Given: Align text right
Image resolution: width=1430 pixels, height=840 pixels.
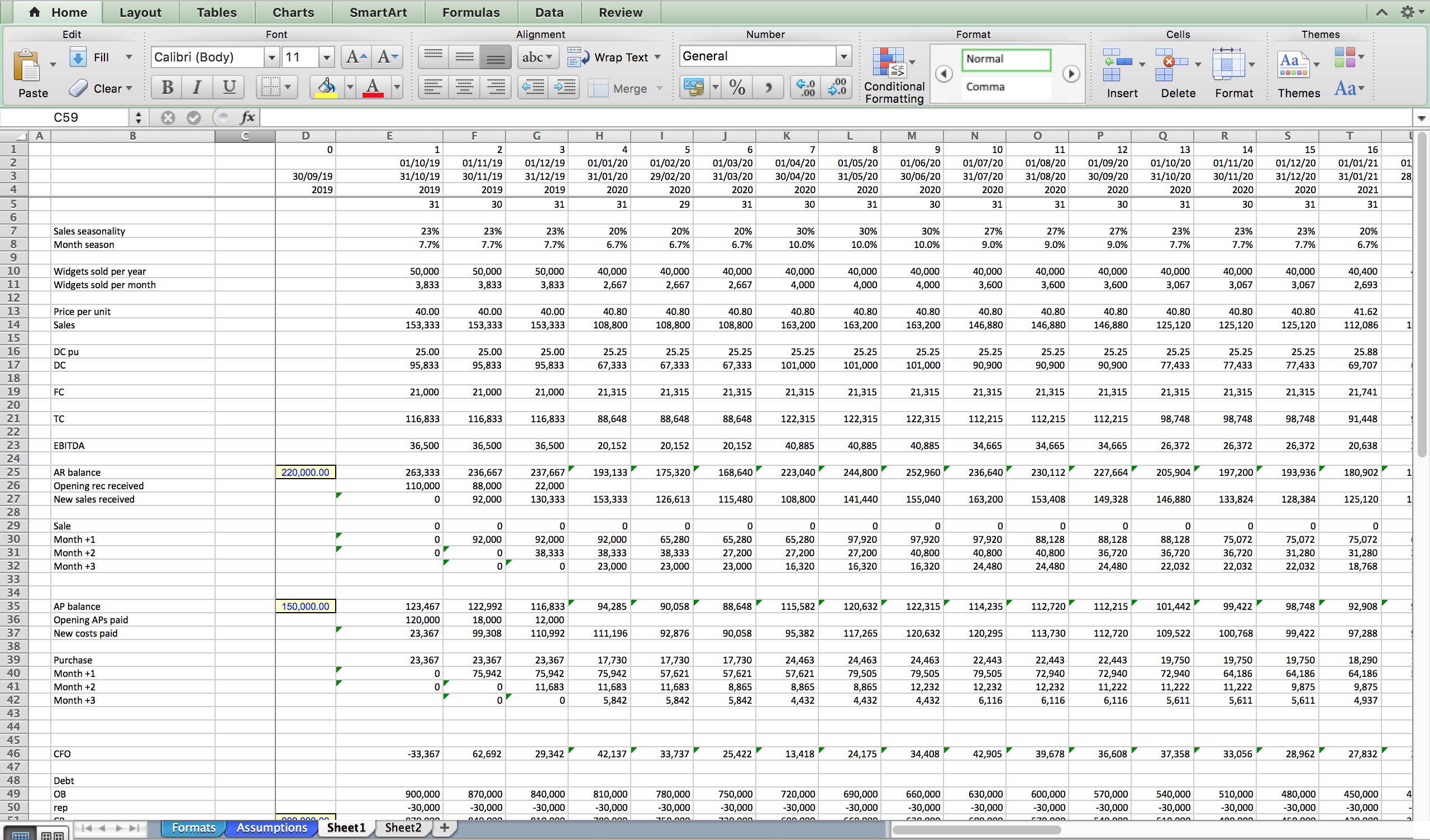Looking at the screenshot, I should (x=495, y=87).
